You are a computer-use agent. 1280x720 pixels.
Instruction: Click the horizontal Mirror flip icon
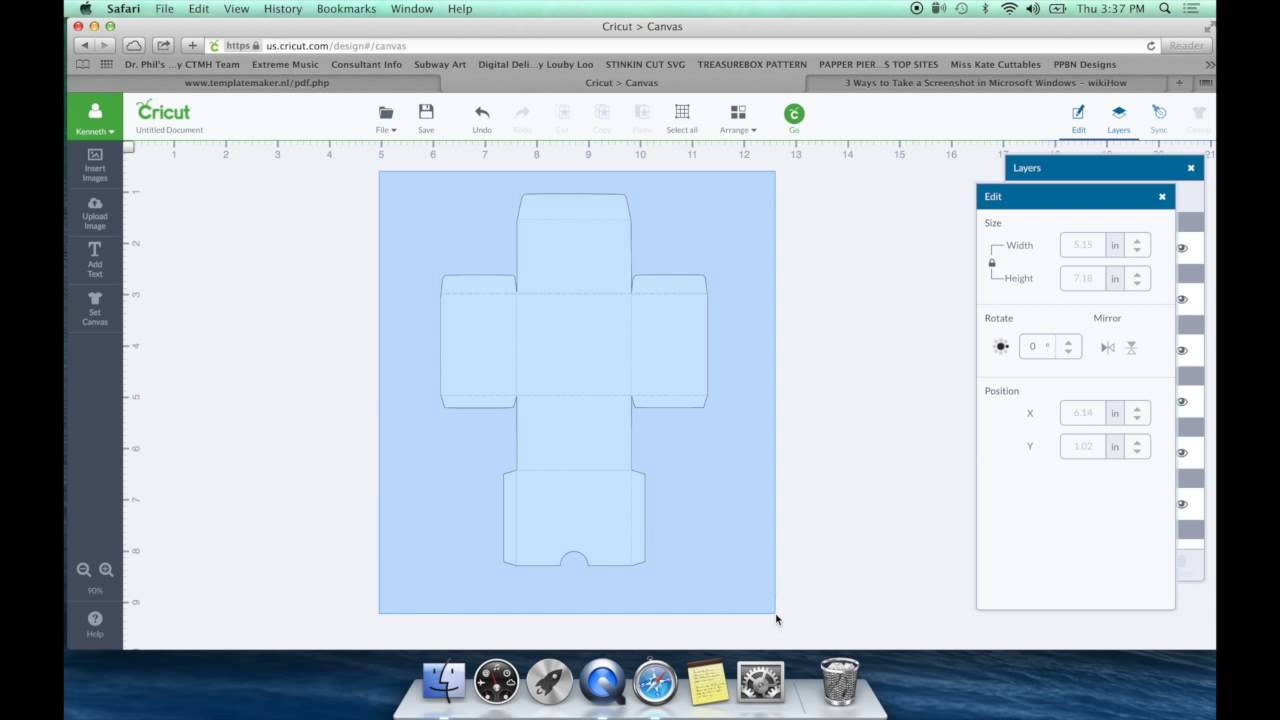1108,347
